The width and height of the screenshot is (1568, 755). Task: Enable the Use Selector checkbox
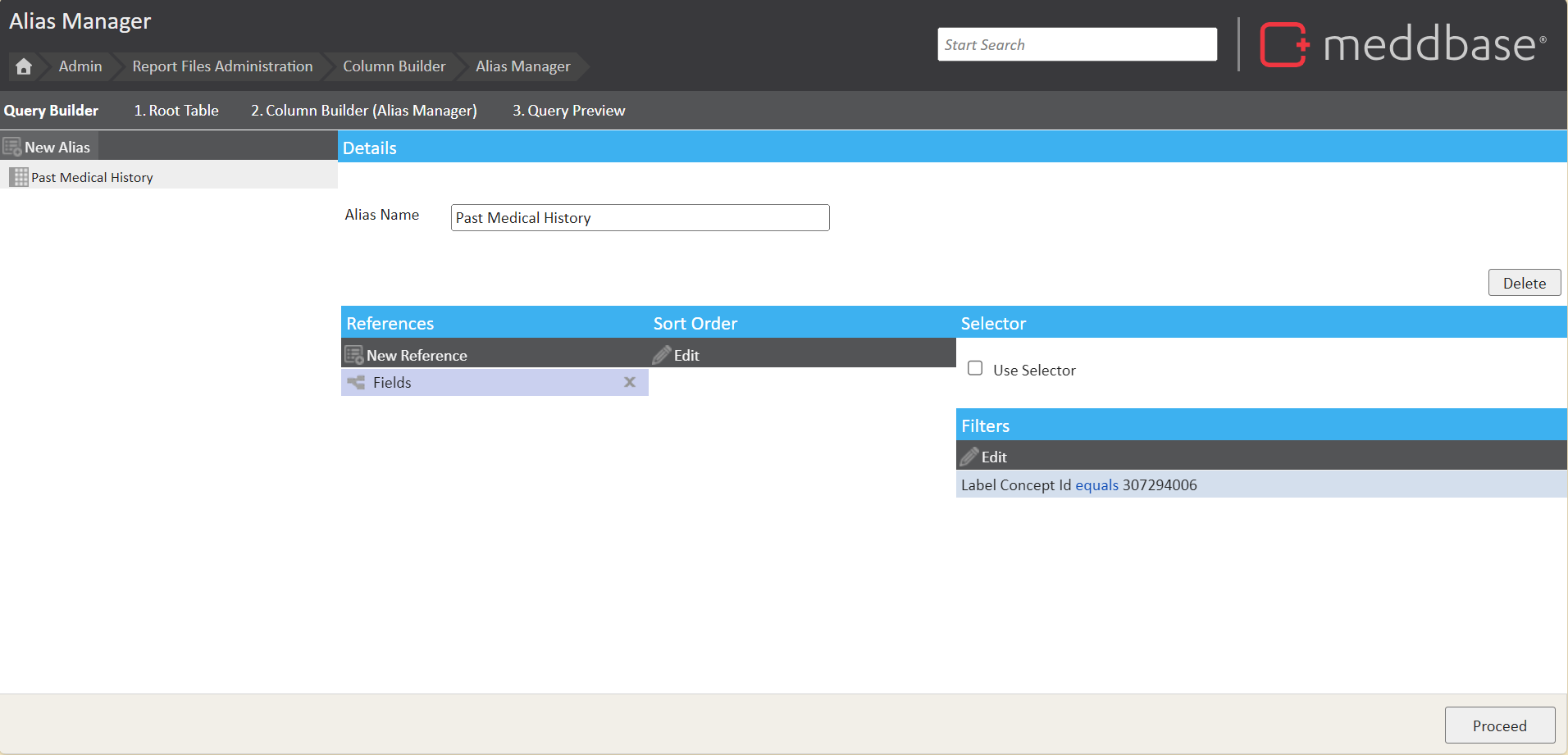click(975, 369)
